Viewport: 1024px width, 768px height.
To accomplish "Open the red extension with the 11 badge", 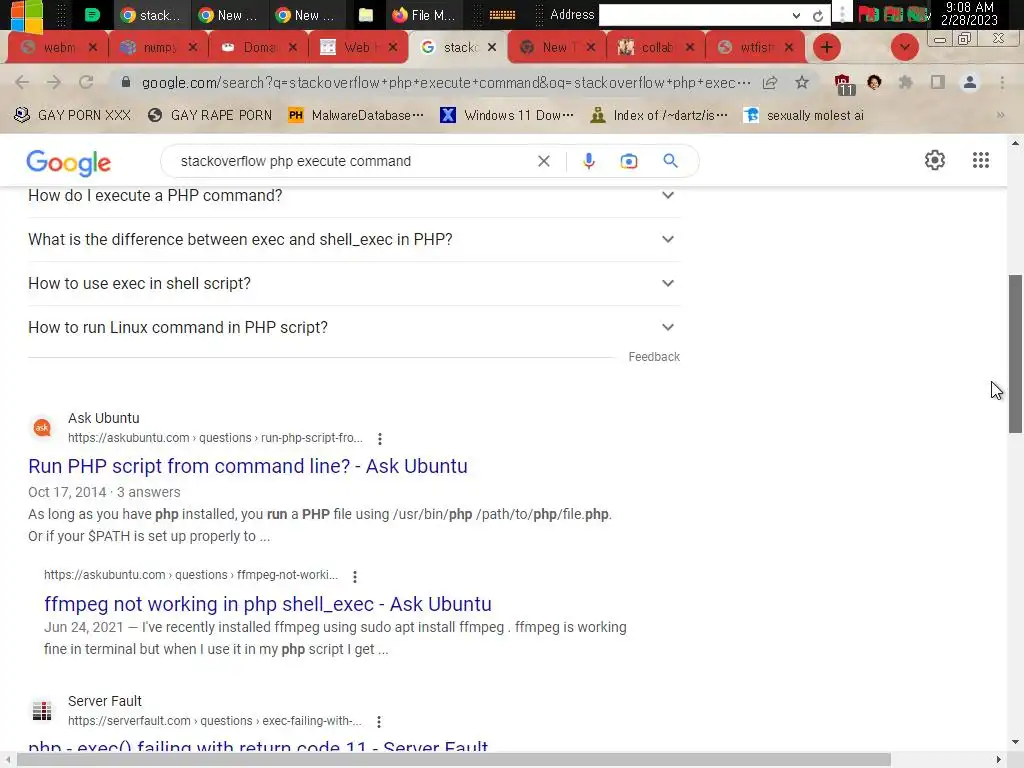I will [x=843, y=84].
